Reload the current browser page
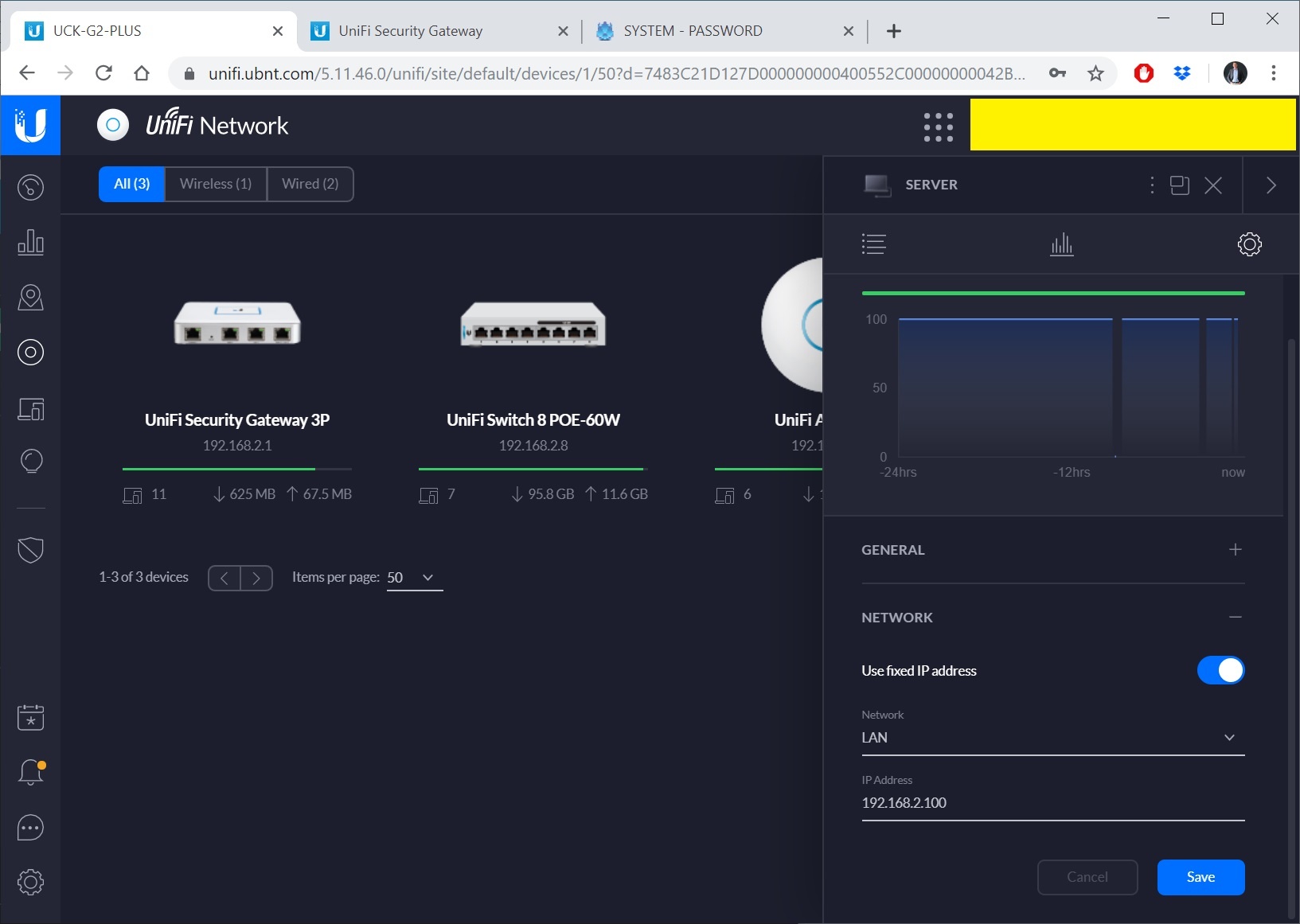Viewport: 1300px width, 924px height. (x=103, y=73)
